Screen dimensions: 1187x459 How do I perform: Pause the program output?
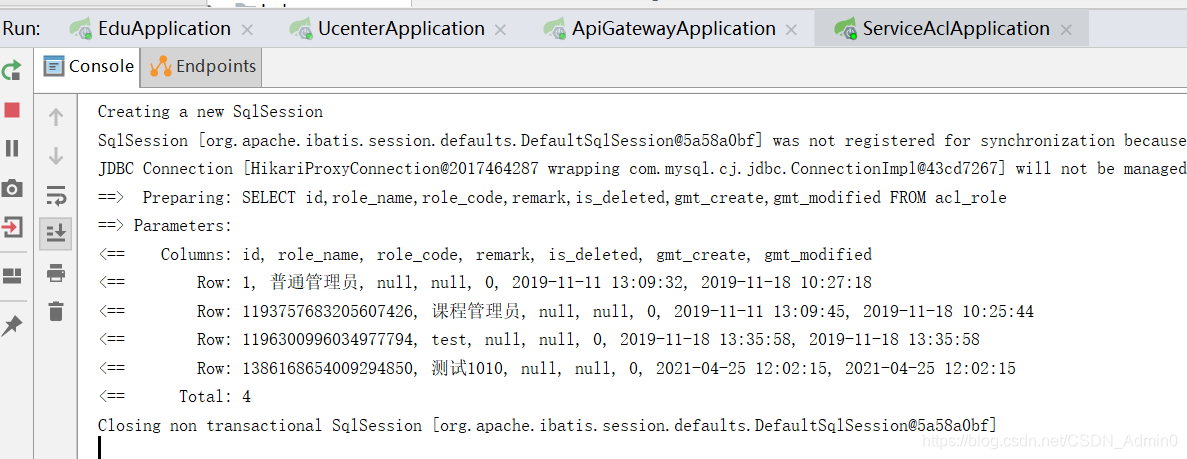12,148
